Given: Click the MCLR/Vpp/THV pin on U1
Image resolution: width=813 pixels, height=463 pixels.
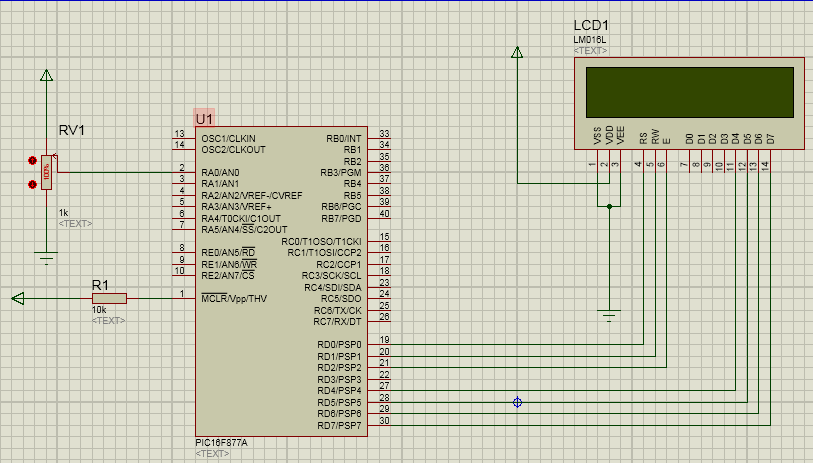Looking at the screenshot, I should click(x=234, y=298).
